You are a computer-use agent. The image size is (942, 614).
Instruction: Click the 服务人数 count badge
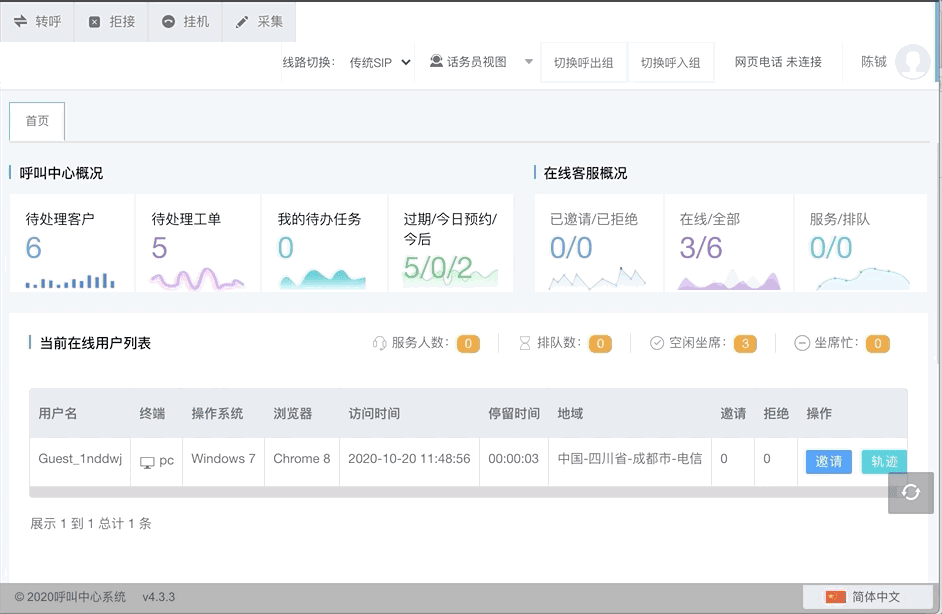[x=468, y=344]
